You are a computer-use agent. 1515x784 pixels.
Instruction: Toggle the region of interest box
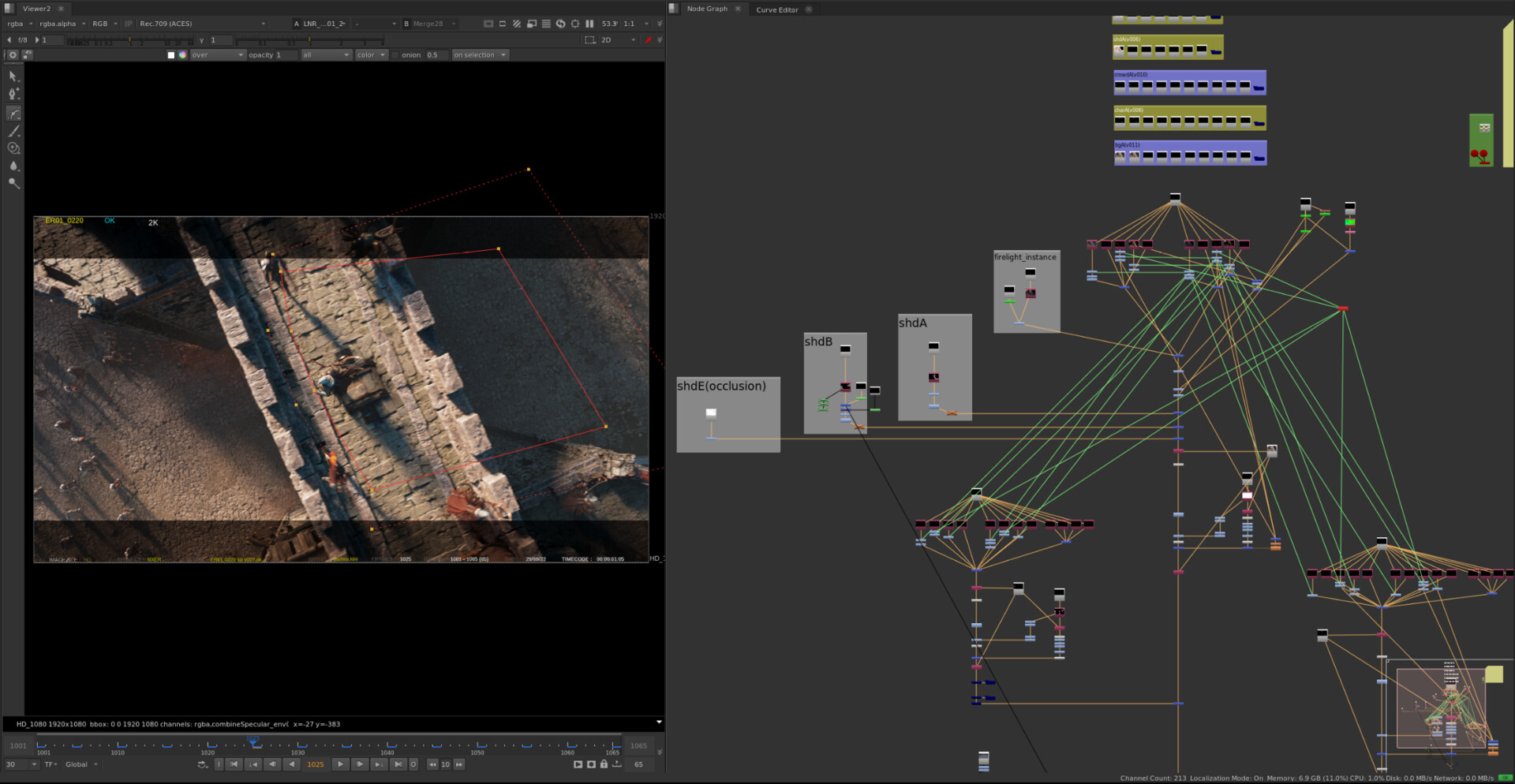589,39
